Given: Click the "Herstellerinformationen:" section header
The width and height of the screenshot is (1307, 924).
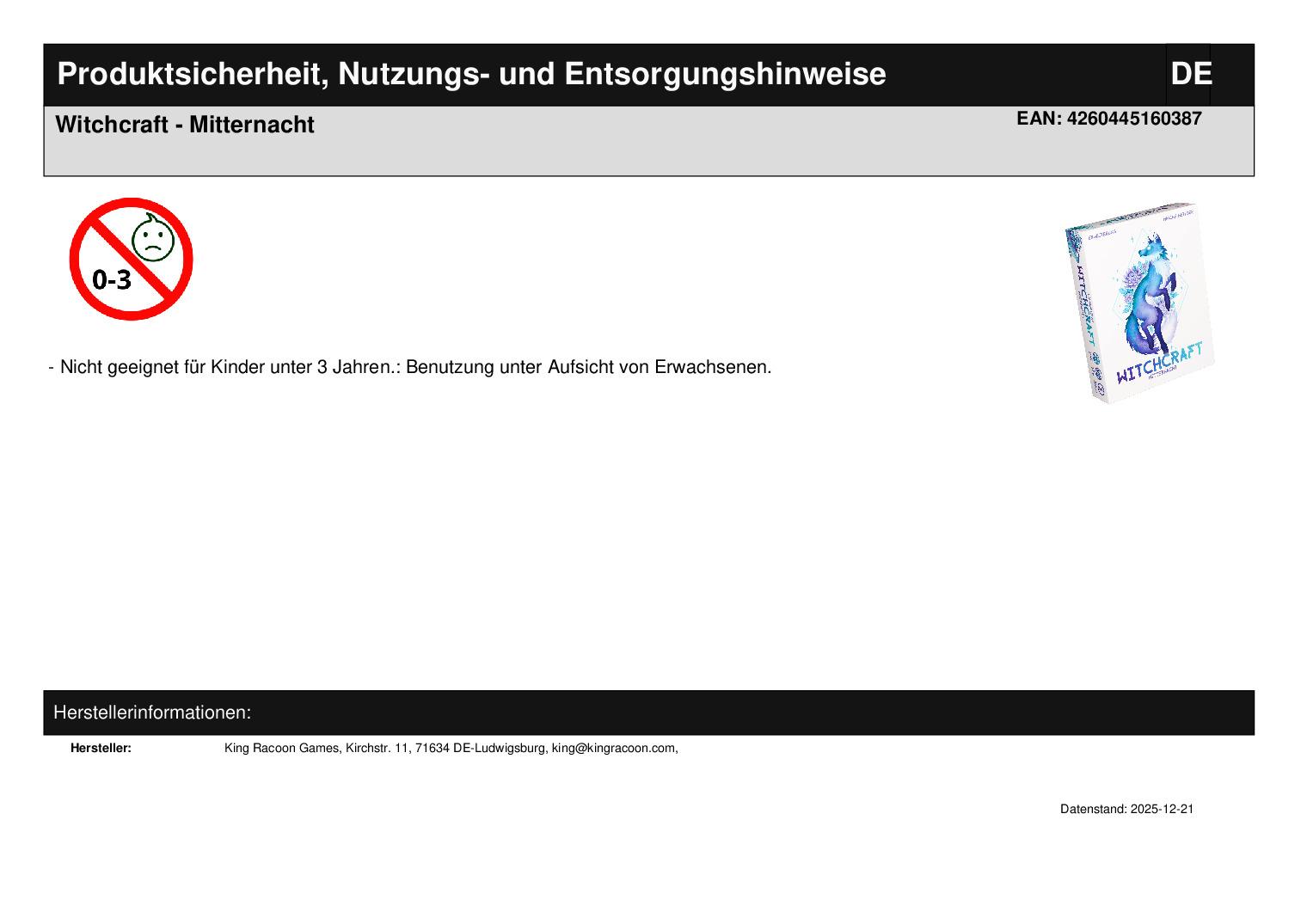Looking at the screenshot, I should point(152,713).
